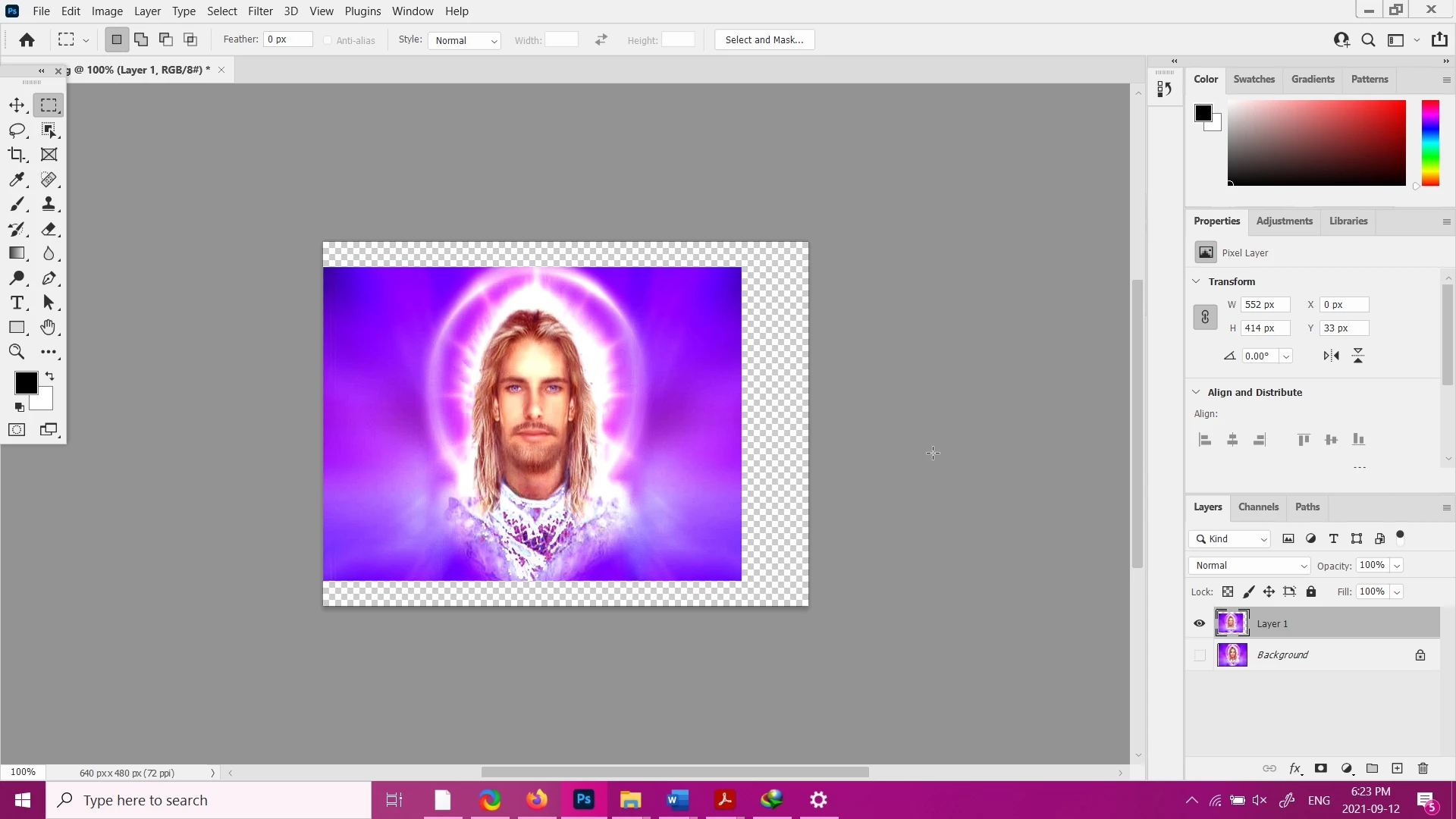Viewport: 1456px width, 819px height.
Task: Click the foreground color swatch in toolbar
Action: (x=25, y=383)
